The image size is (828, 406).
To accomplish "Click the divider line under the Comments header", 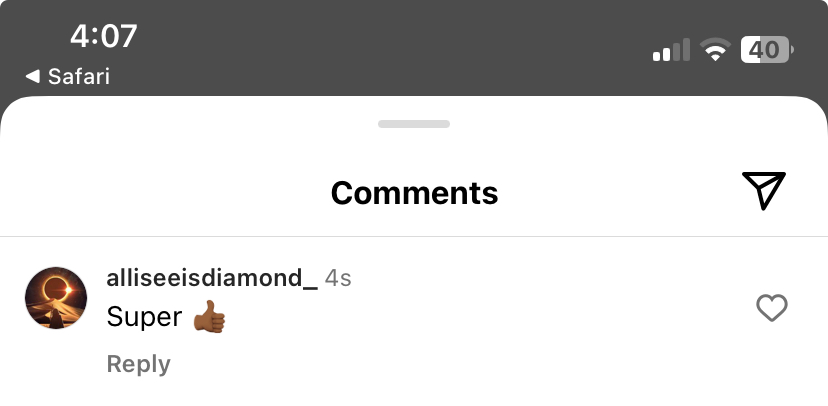I will 414,237.
